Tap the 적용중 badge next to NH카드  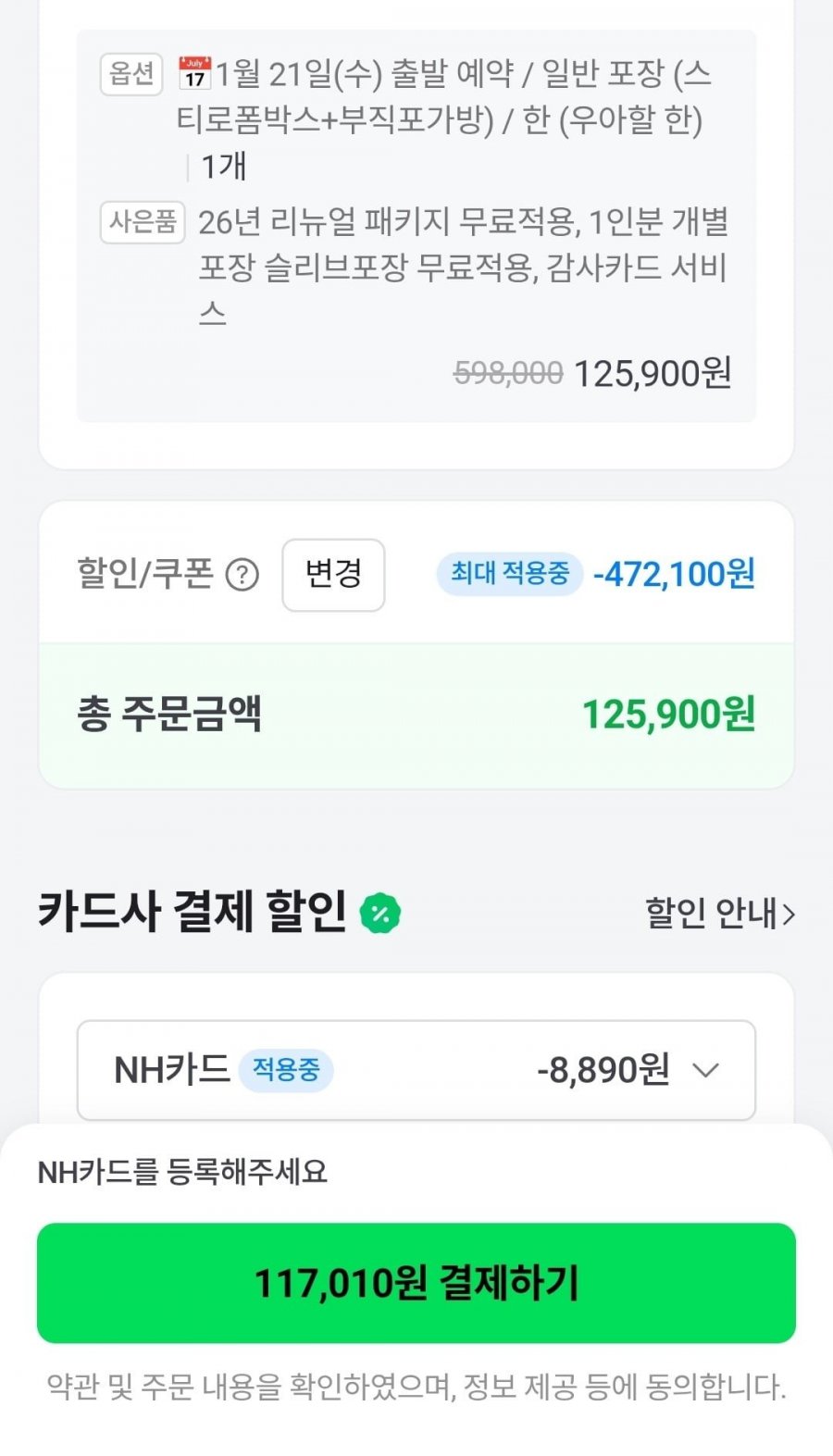[286, 1071]
